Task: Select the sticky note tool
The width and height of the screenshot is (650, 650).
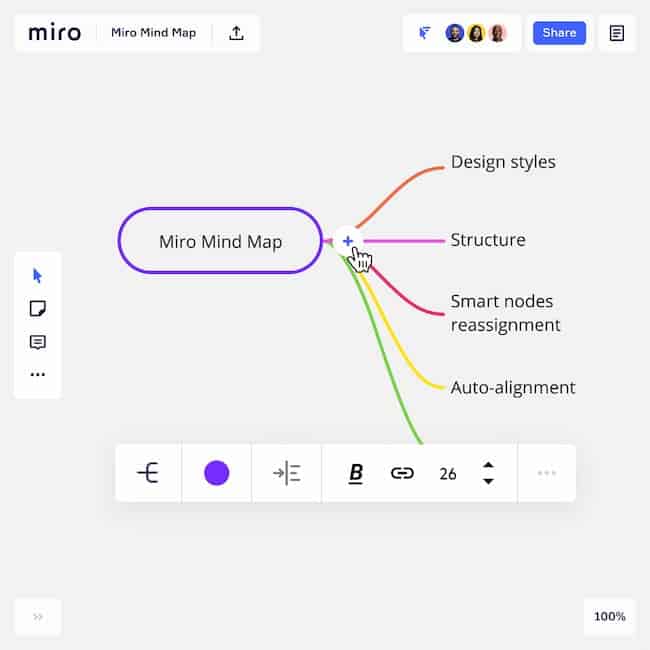Action: 38,309
